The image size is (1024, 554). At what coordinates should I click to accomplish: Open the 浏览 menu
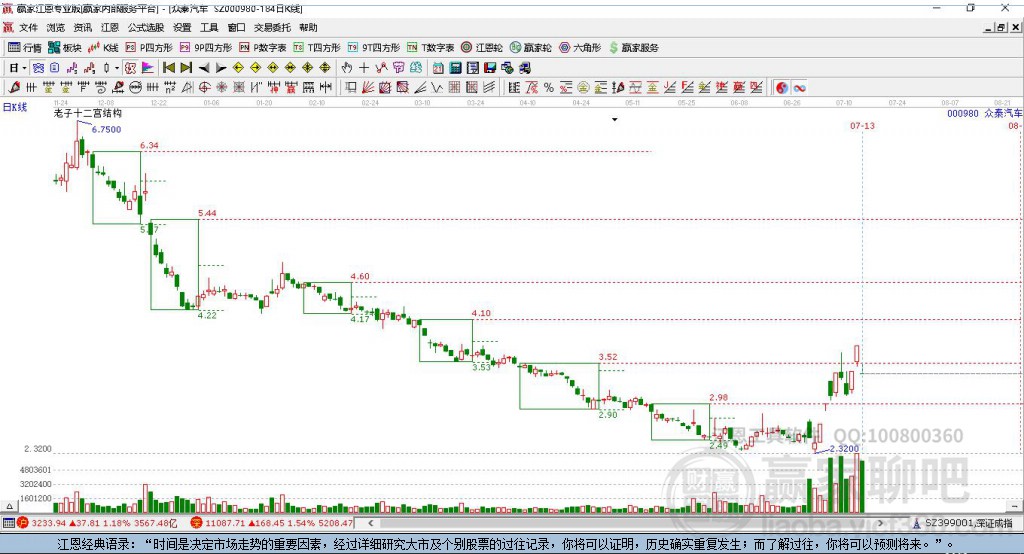pos(56,27)
